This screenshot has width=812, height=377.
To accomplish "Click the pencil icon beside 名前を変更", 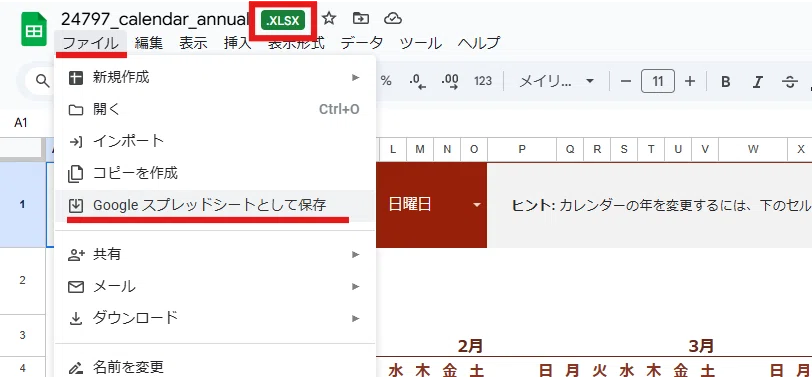I will click(x=76, y=368).
